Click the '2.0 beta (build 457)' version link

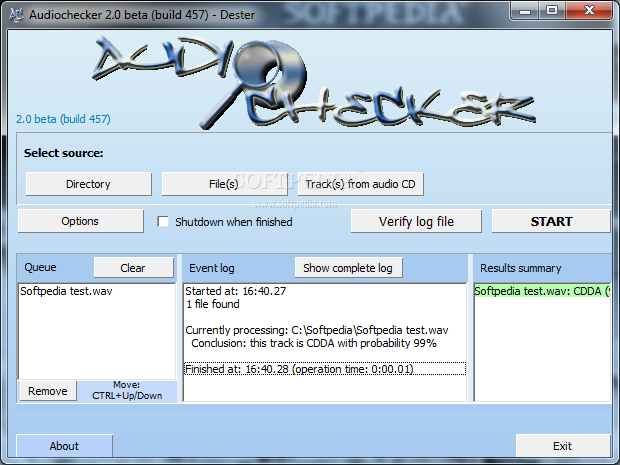63,119
